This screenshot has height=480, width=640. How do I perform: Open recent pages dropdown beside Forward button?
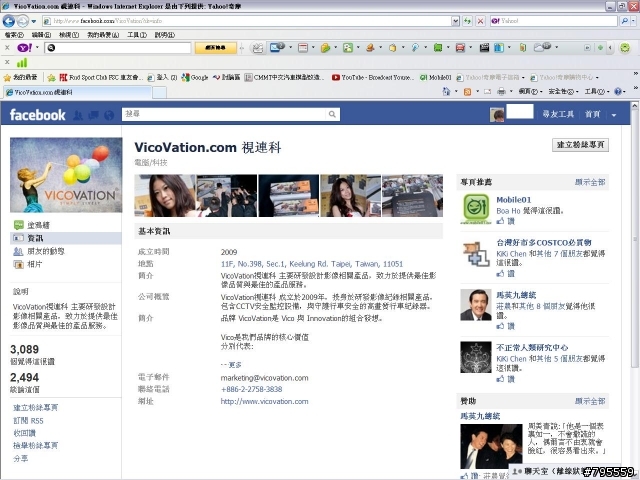coord(34,21)
